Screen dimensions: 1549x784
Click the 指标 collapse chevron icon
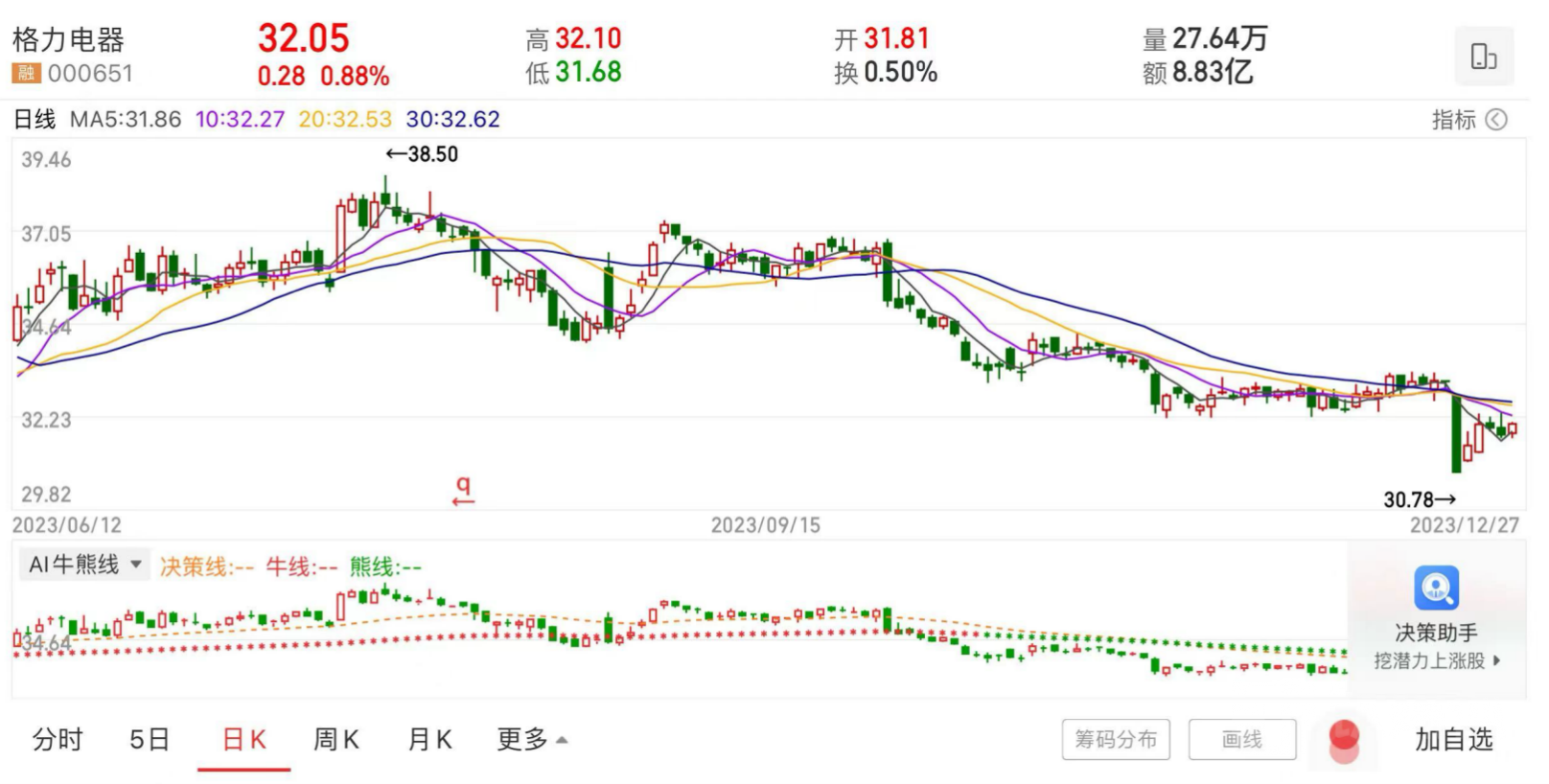click(x=1496, y=120)
